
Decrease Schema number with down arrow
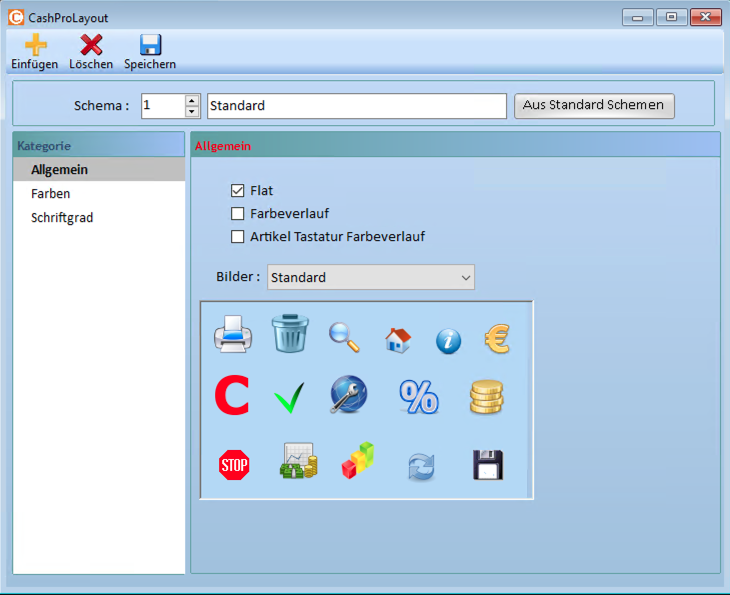coord(192,111)
